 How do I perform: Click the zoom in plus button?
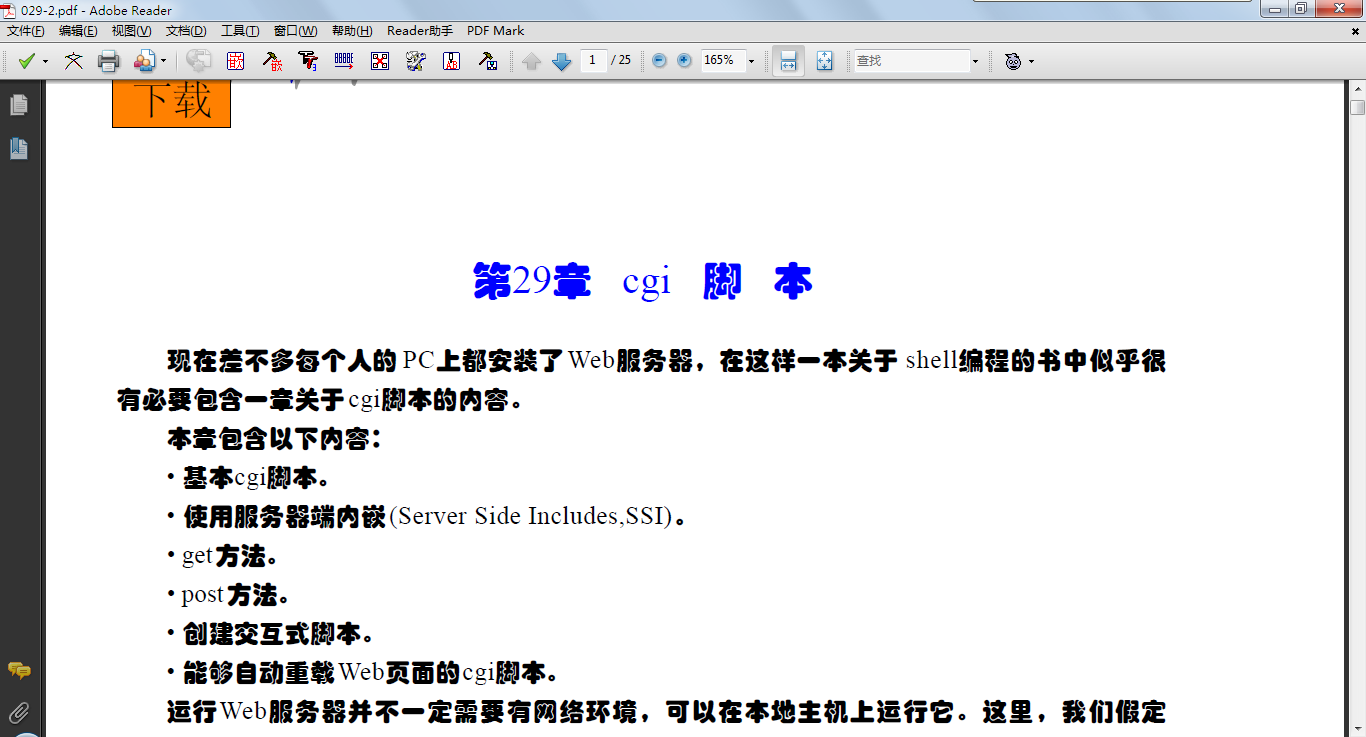point(684,61)
